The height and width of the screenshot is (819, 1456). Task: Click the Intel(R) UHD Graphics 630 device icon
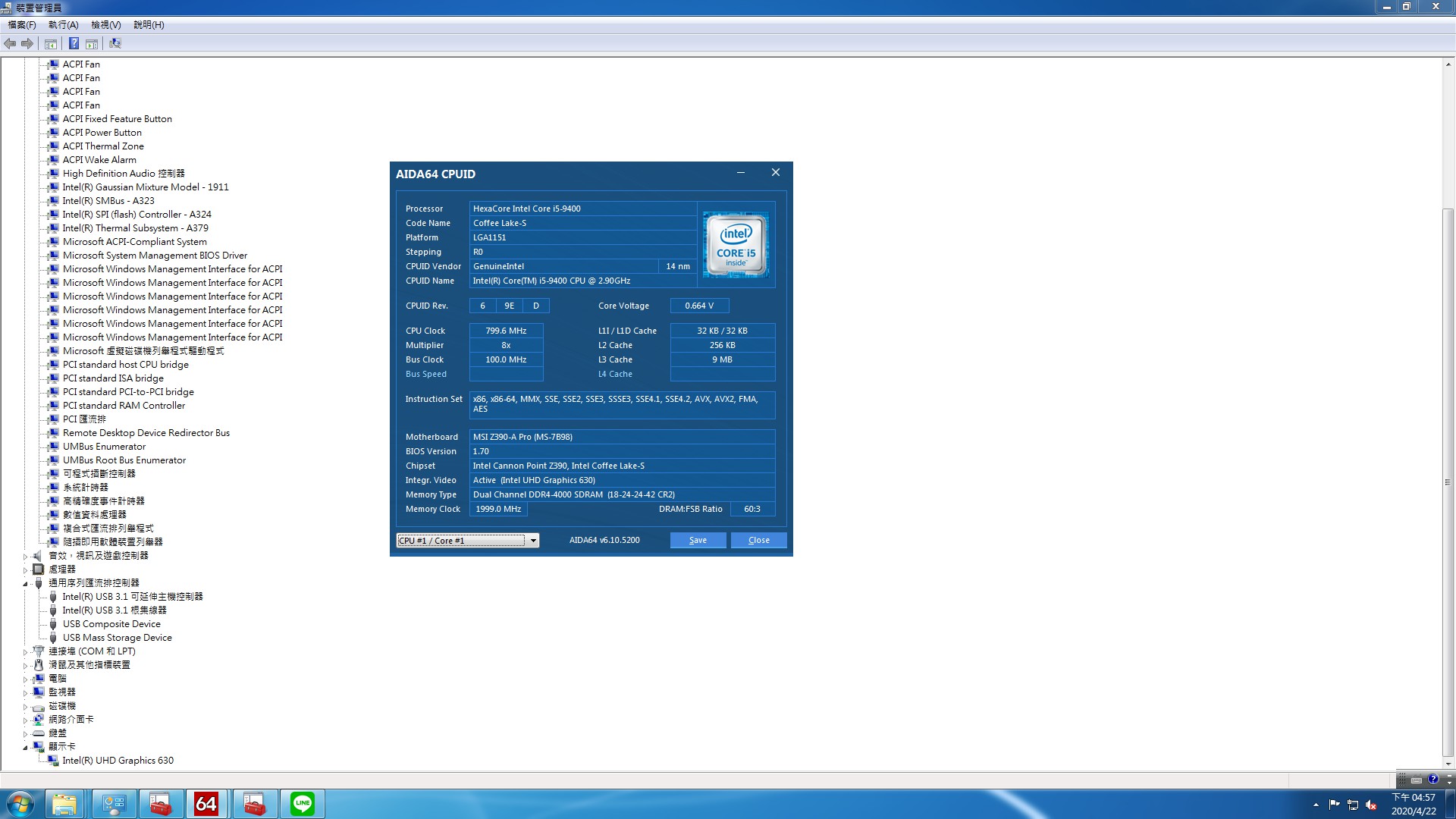[x=53, y=760]
